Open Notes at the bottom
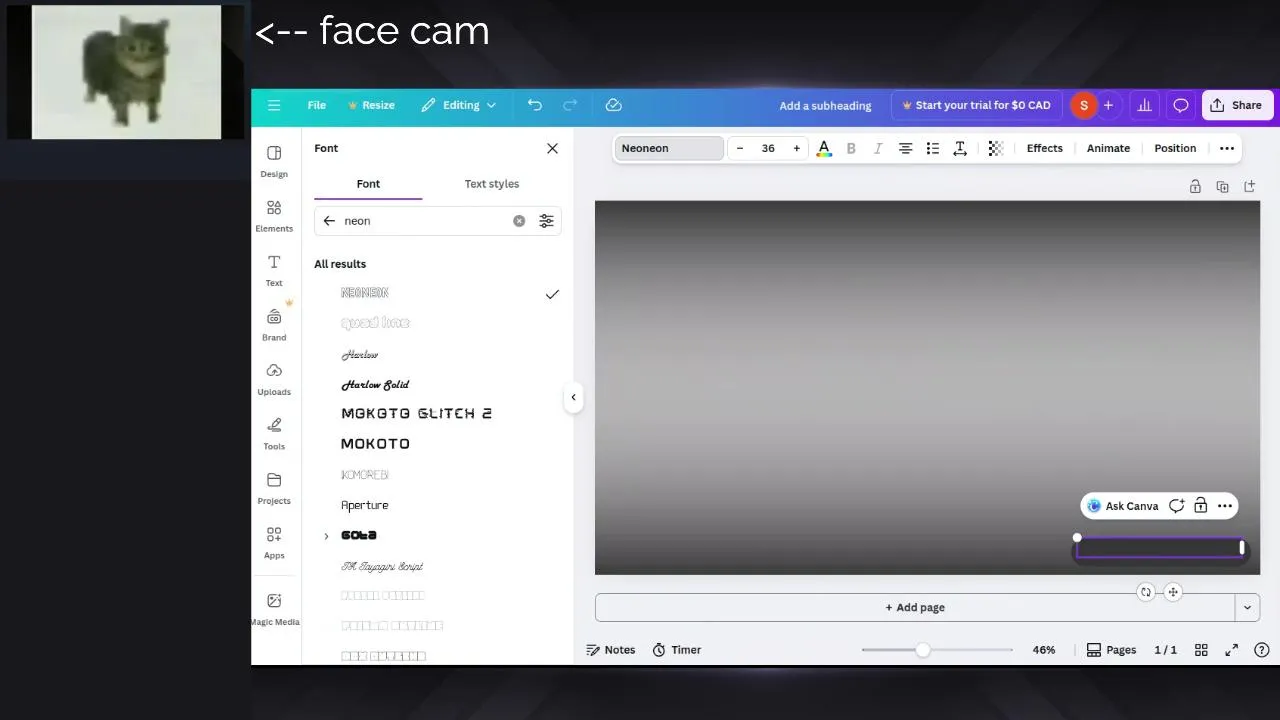This screenshot has height=720, width=1280. (x=610, y=650)
